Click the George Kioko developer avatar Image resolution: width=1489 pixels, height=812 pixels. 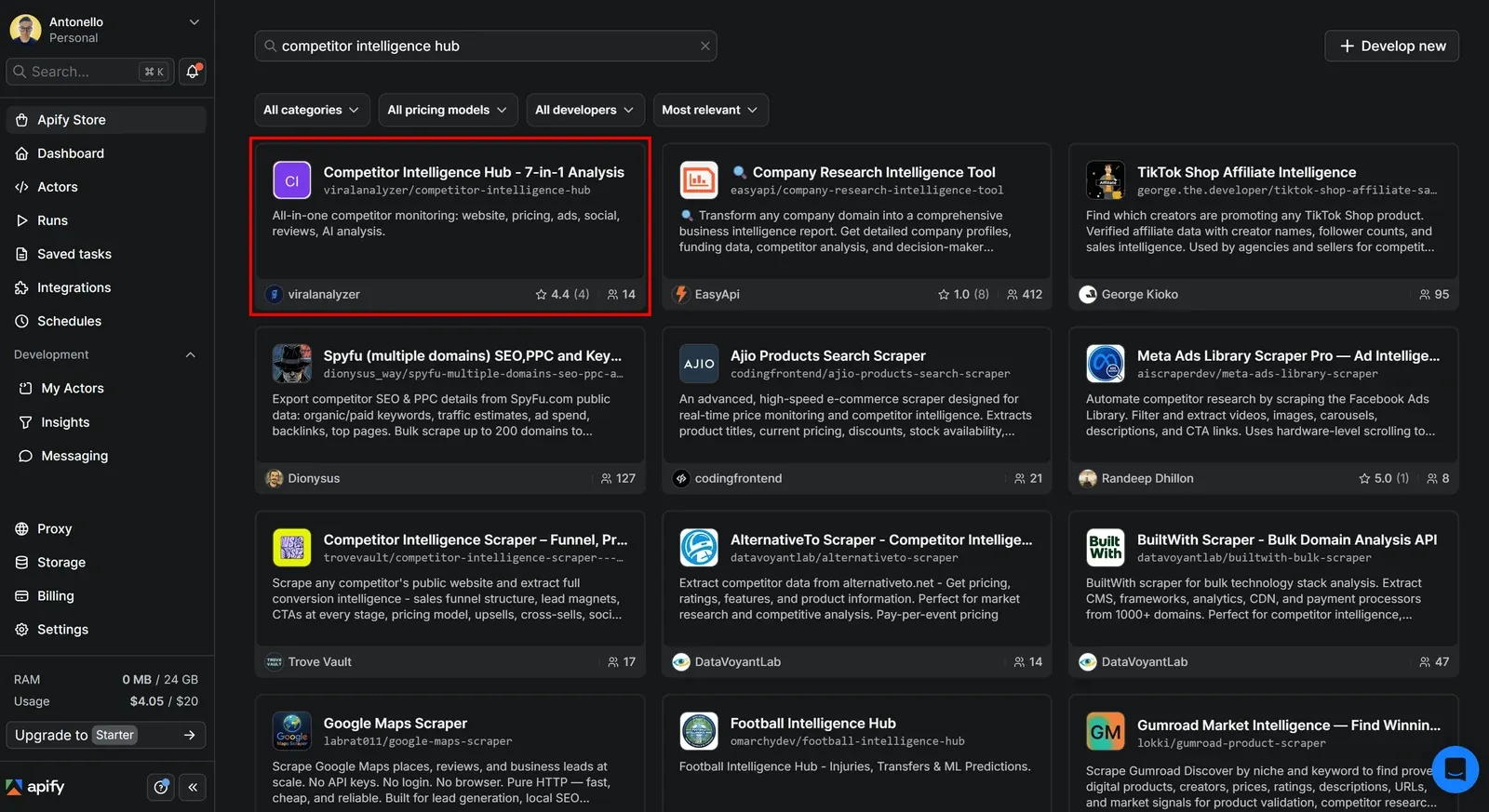pos(1088,295)
